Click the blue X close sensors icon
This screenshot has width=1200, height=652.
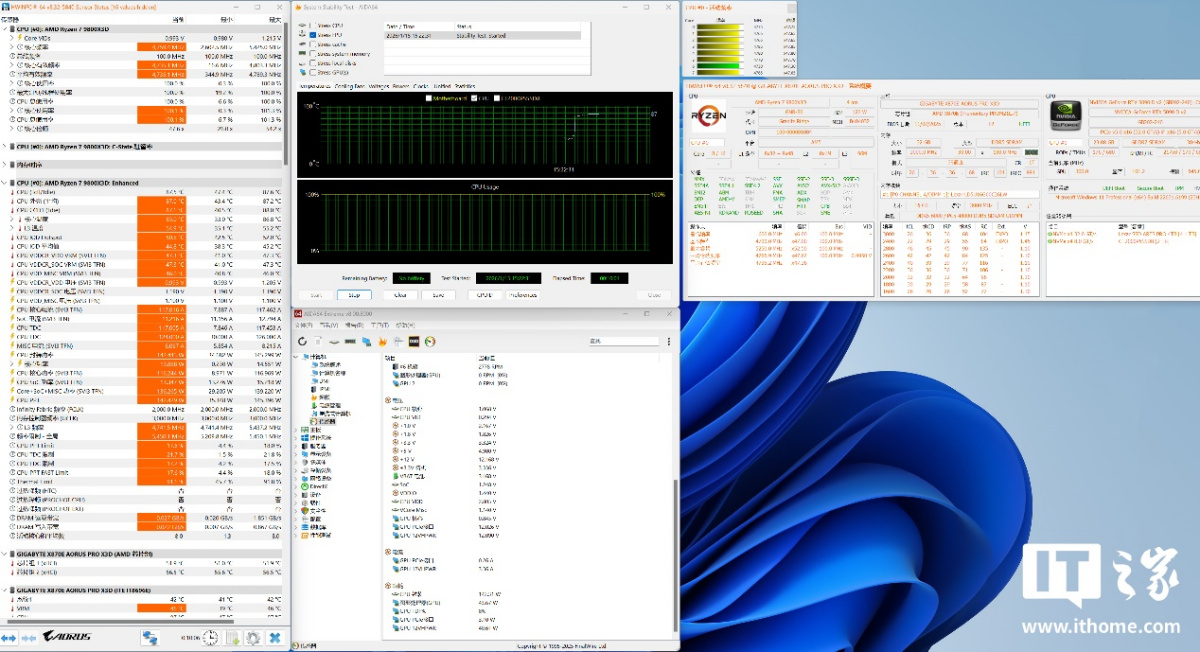273,637
